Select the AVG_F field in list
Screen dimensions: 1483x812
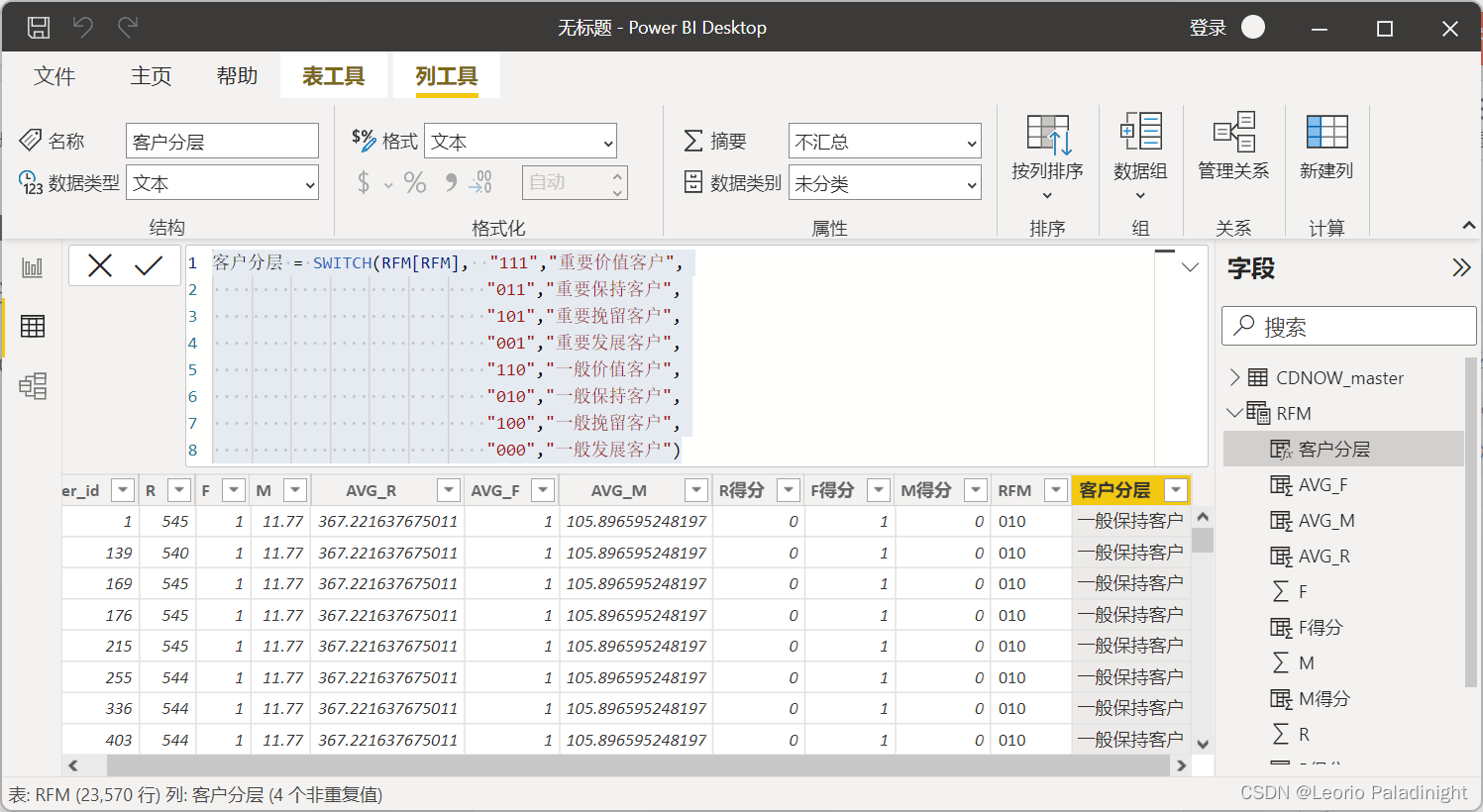[x=1343, y=484]
